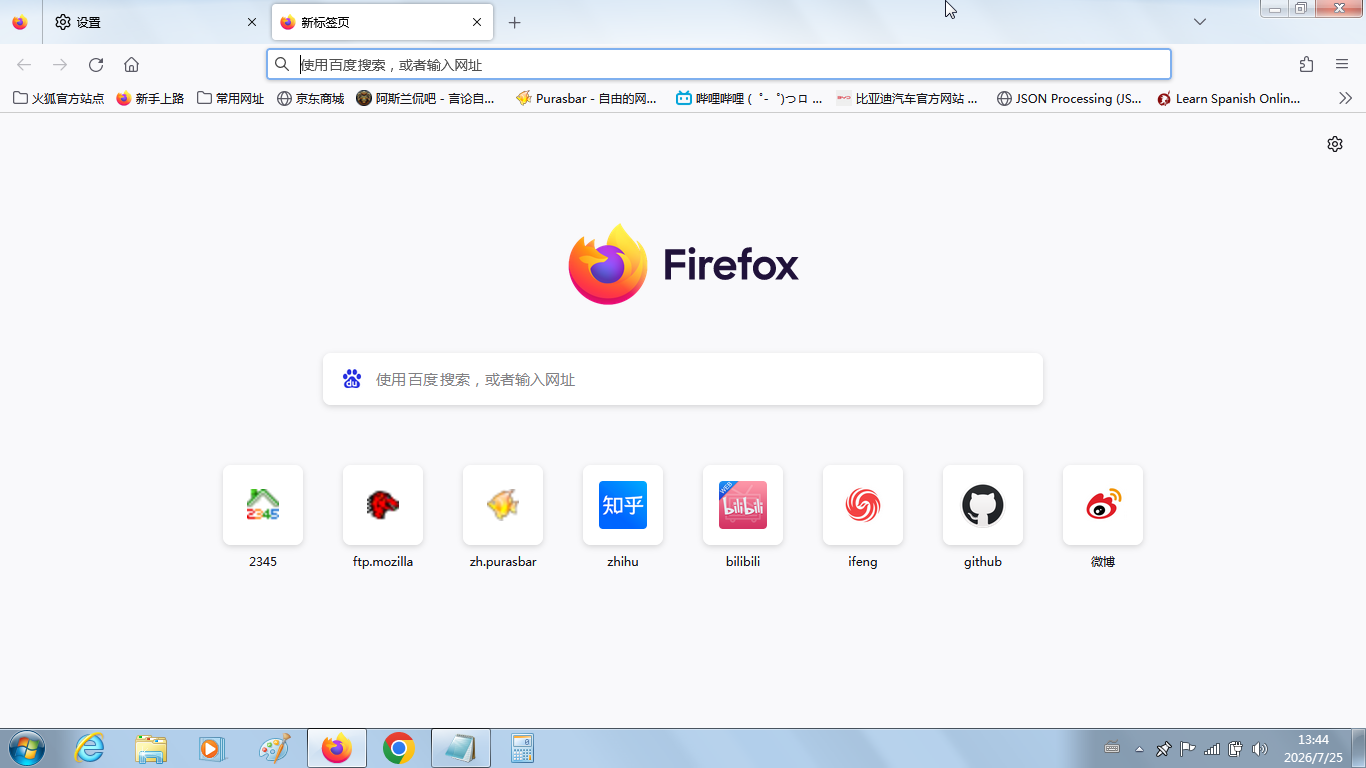Screen dimensions: 1366x768
Task: Close the 新标签页 tab
Action: coord(477,22)
